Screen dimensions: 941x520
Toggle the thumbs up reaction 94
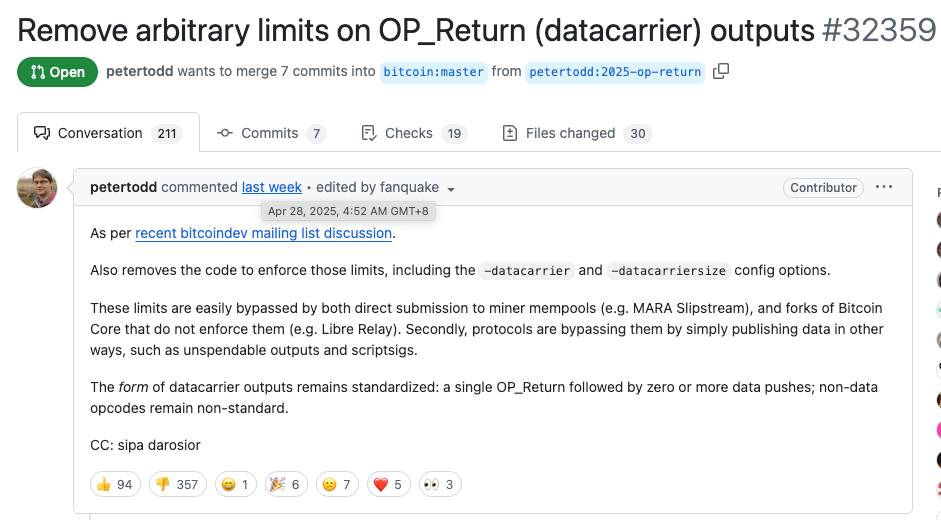[115, 485]
